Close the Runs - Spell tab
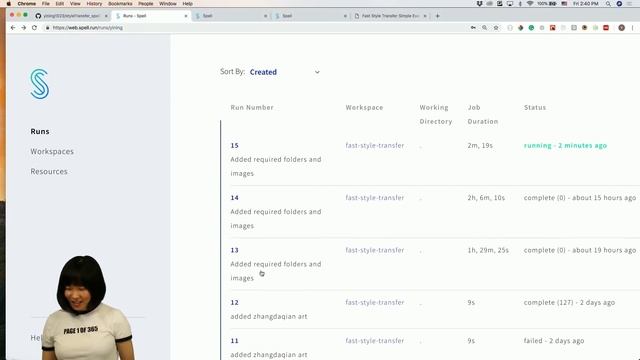This screenshot has height=360, width=640. pos(186,16)
